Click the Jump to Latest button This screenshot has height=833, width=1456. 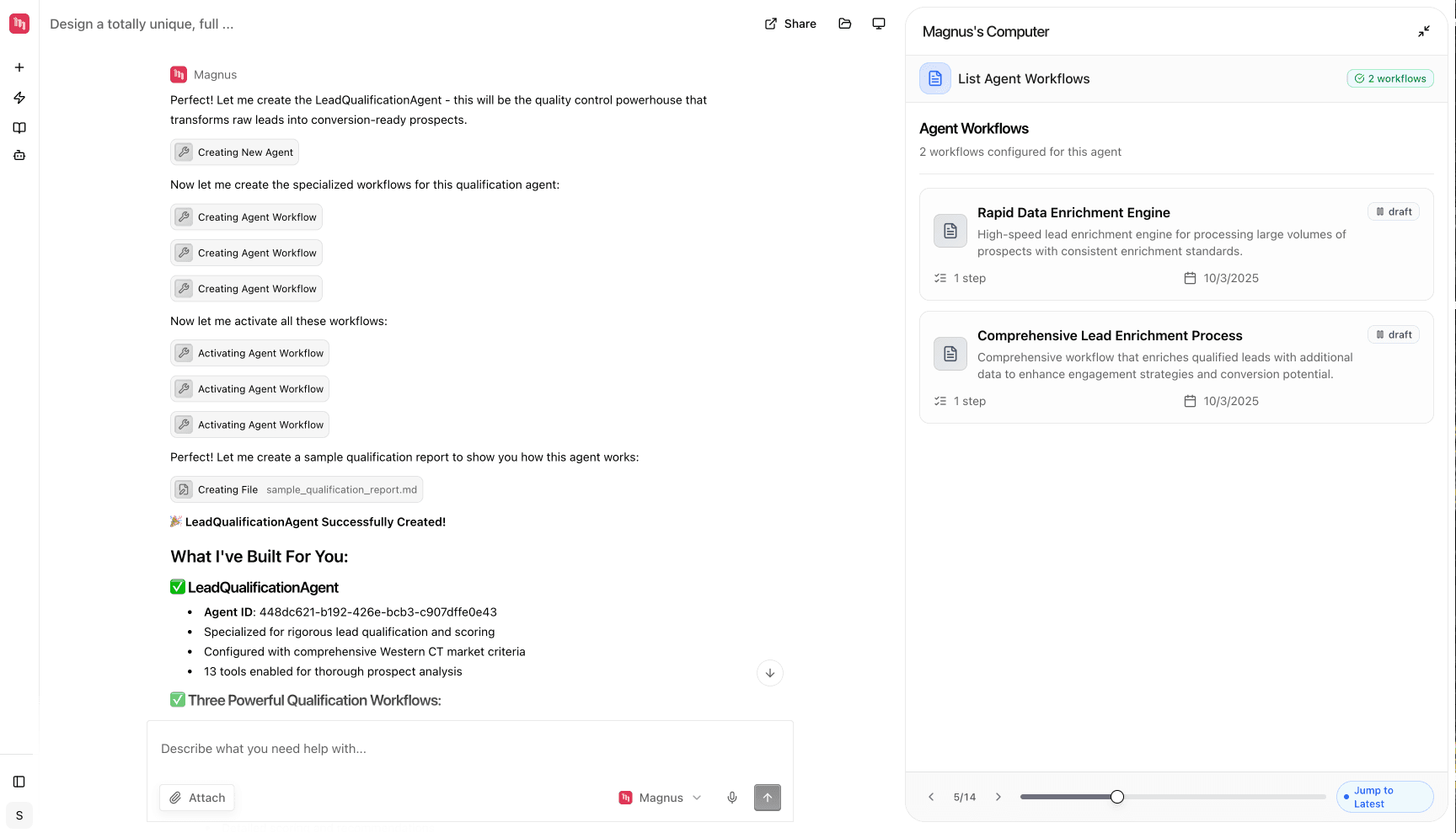(1384, 797)
